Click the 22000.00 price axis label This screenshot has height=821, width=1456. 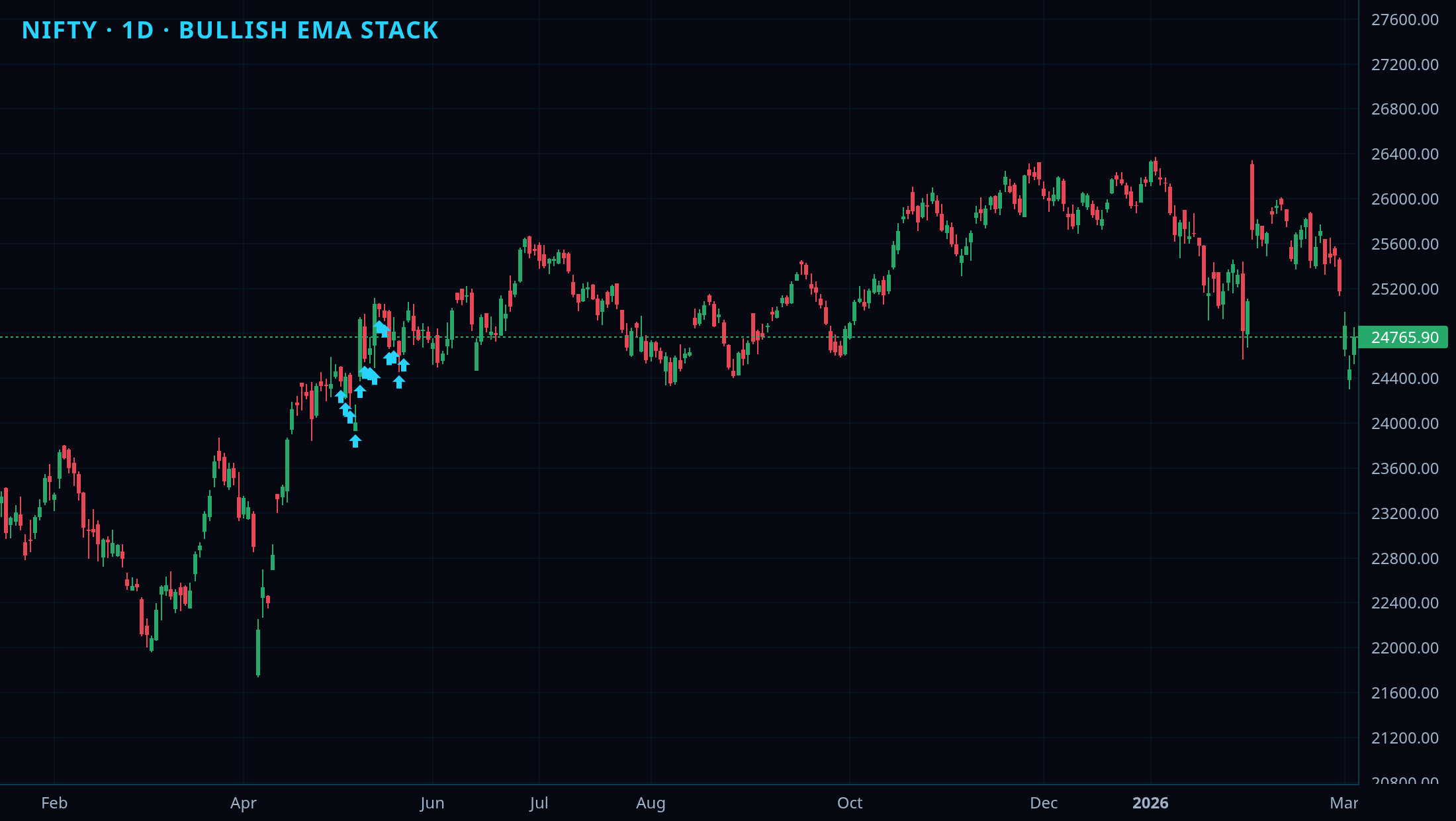pyautogui.click(x=1404, y=648)
